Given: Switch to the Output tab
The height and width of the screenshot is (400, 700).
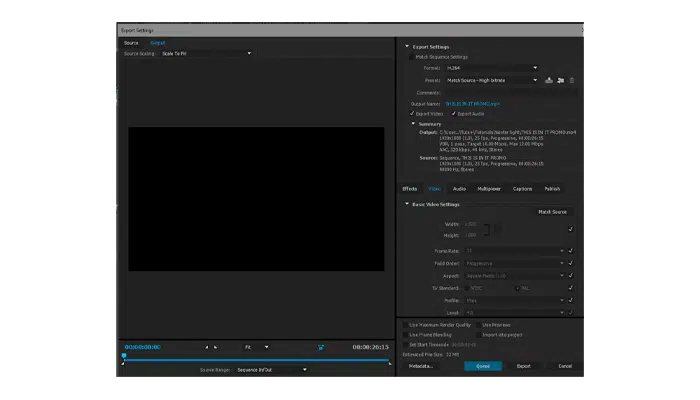Looking at the screenshot, I should (x=157, y=43).
